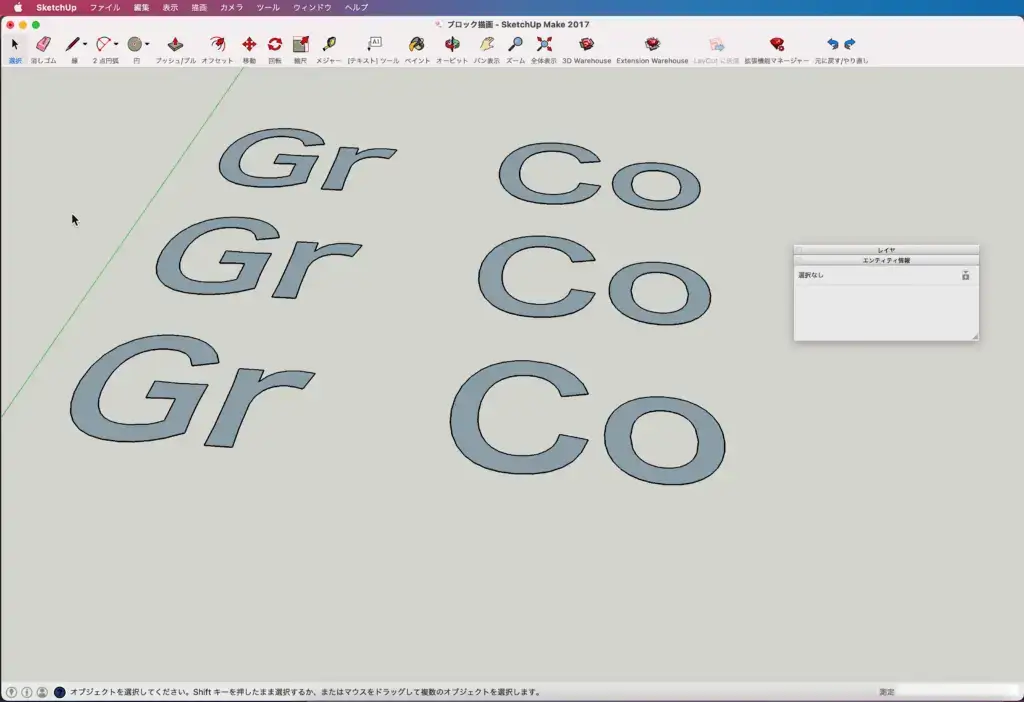The height and width of the screenshot is (702, 1024).
Task: Toggle details button in エンティティ情報 panel
Action: pos(965,276)
